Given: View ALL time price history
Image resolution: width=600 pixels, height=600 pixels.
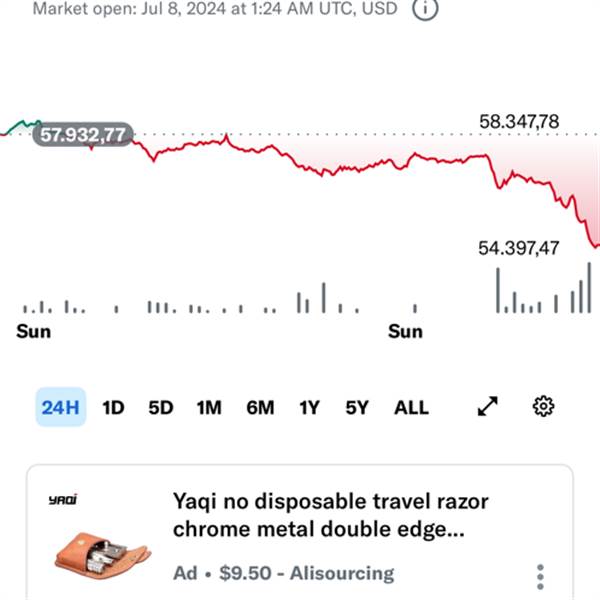Looking at the screenshot, I should pos(411,408).
